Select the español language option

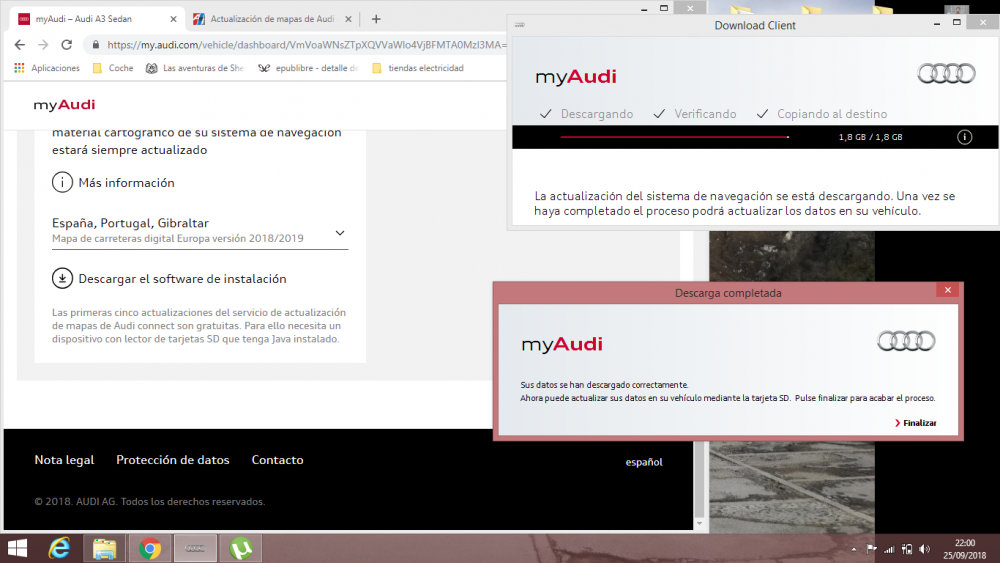(x=644, y=462)
